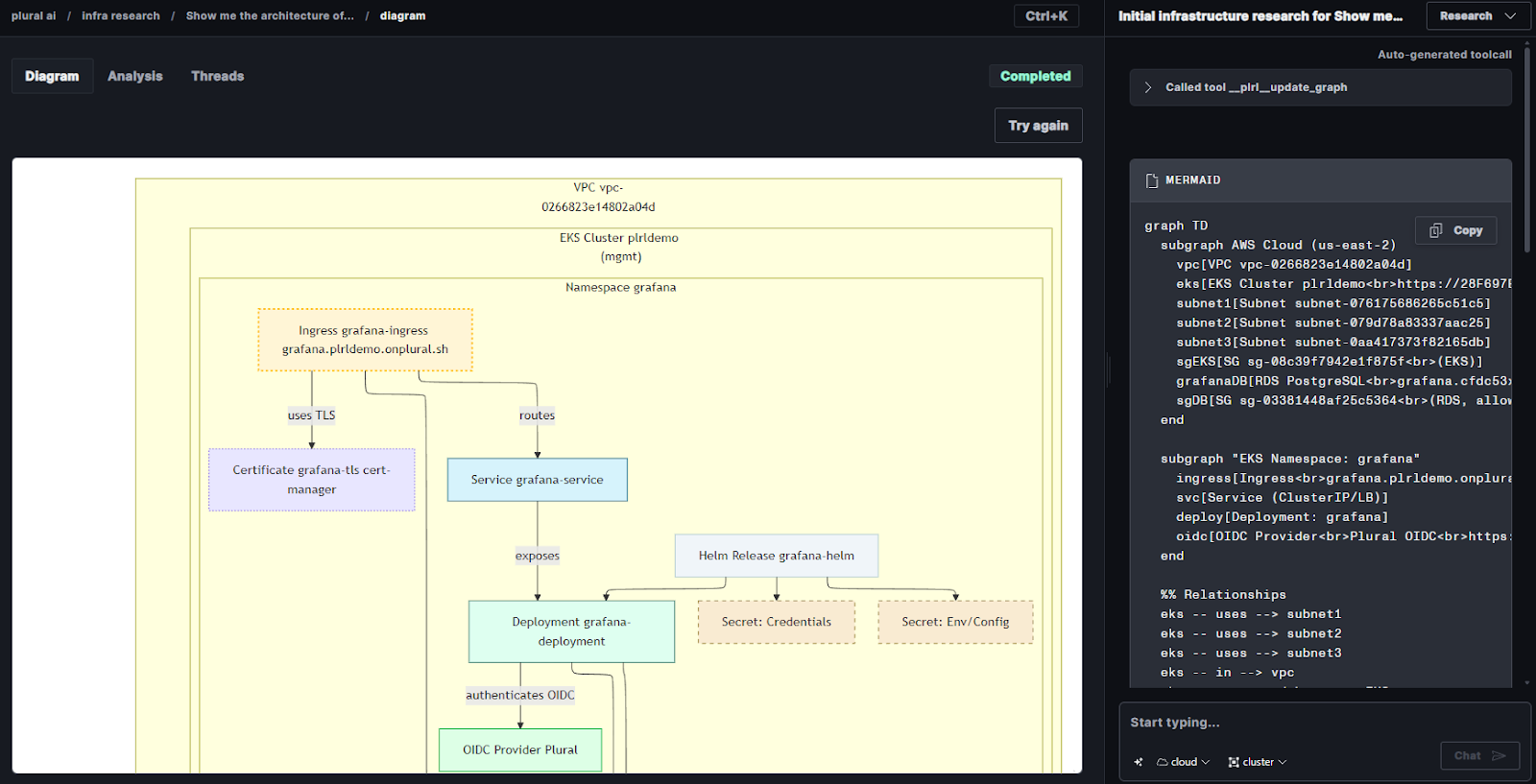Viewport: 1536px width, 784px height.
Task: Click into the Start typing chat input
Action: pos(1315,723)
